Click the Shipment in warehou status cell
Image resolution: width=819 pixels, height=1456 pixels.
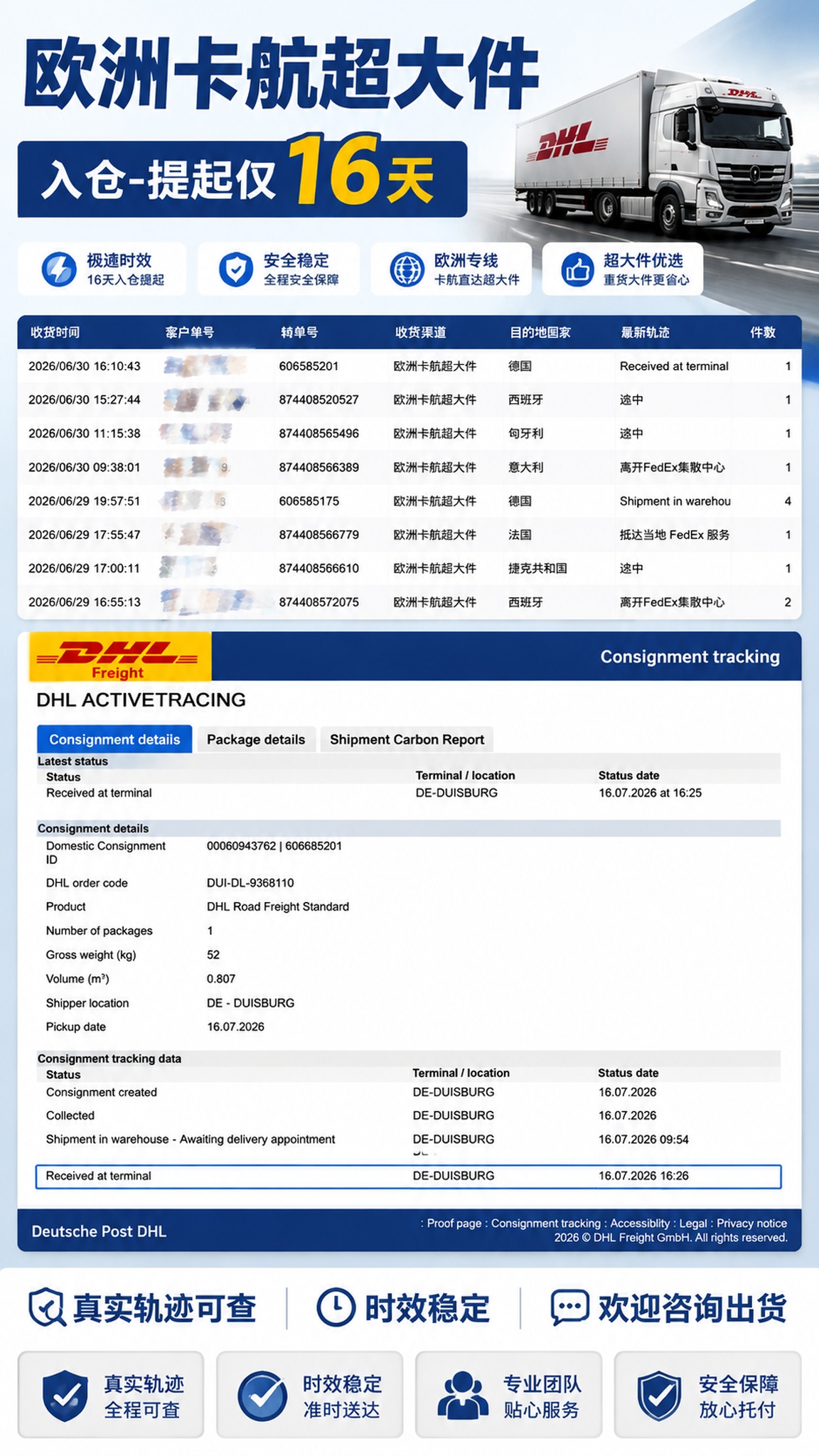tap(675, 500)
